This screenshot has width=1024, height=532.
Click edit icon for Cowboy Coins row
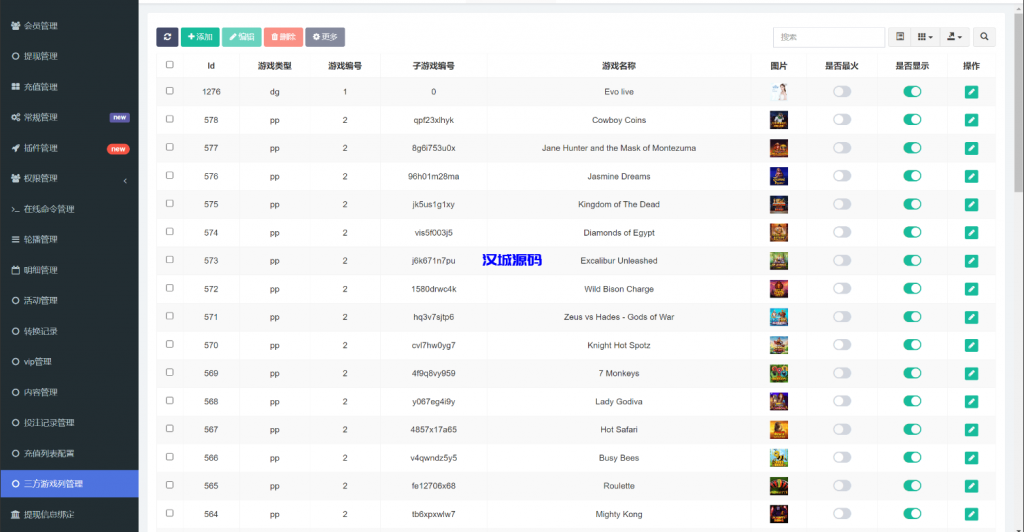click(971, 120)
